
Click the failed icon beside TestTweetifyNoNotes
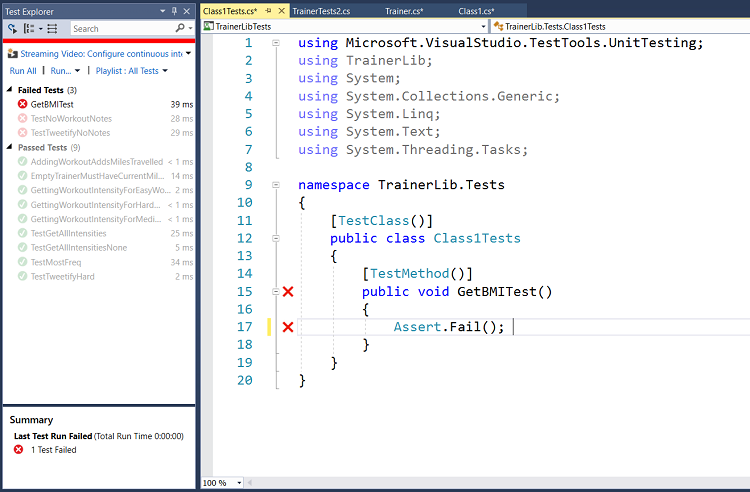point(22,132)
